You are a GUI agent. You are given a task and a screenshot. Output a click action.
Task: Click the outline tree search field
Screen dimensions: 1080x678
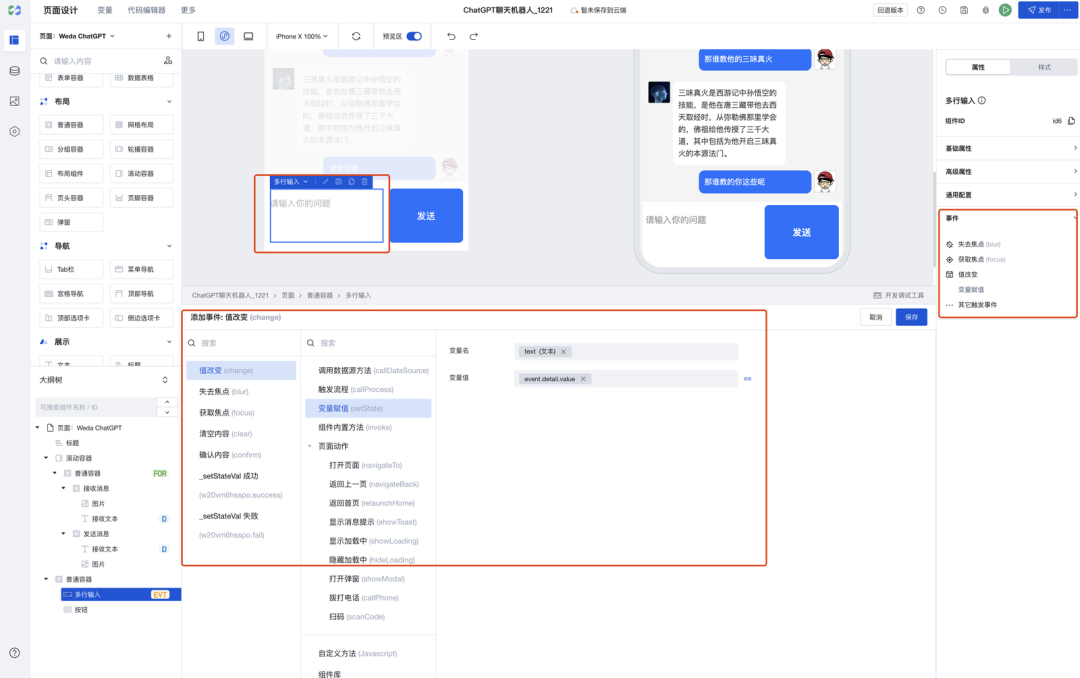pyautogui.click(x=96, y=407)
